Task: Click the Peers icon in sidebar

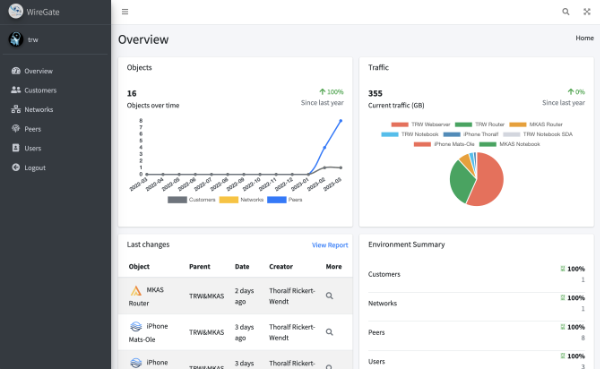Action: [16, 129]
